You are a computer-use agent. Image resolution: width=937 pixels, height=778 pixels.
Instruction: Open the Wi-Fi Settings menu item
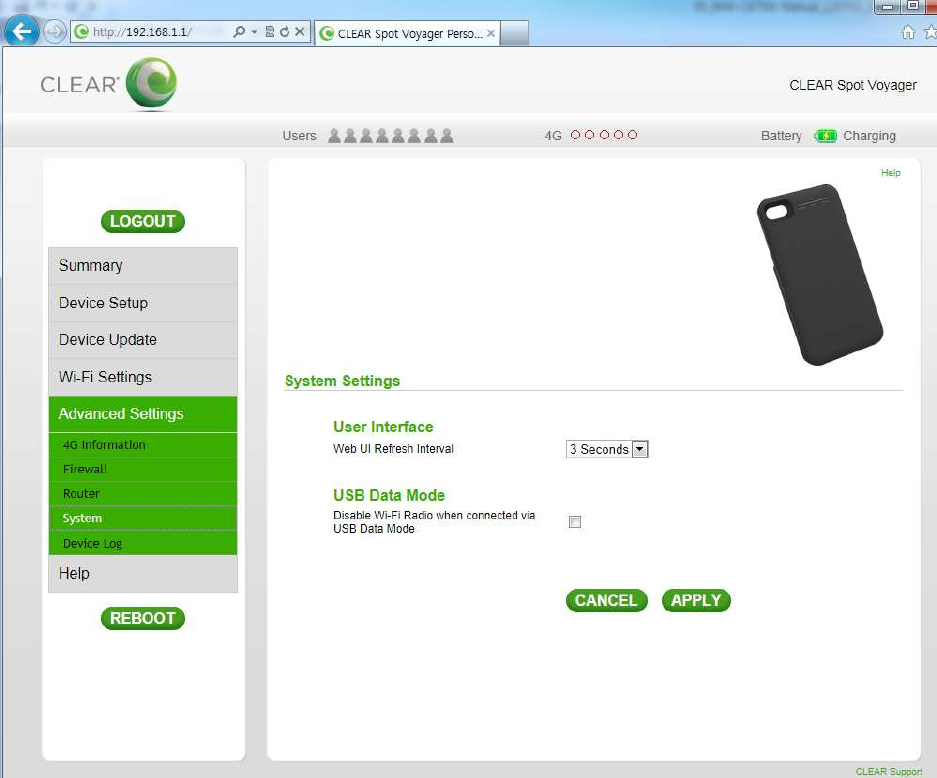(x=143, y=377)
